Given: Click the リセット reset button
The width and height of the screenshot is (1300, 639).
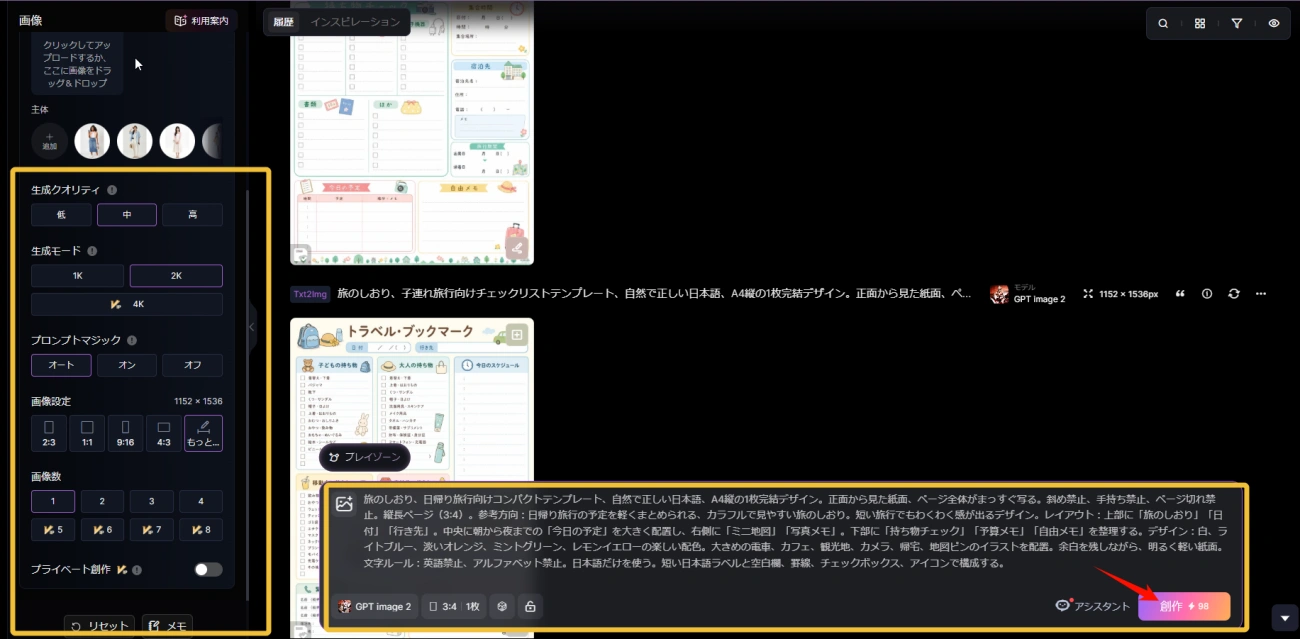Looking at the screenshot, I should coord(99,626).
